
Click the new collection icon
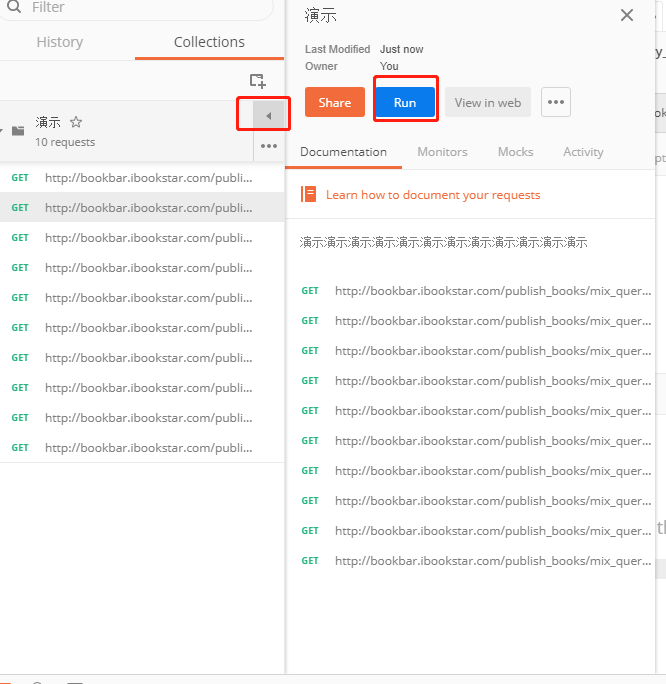257,81
